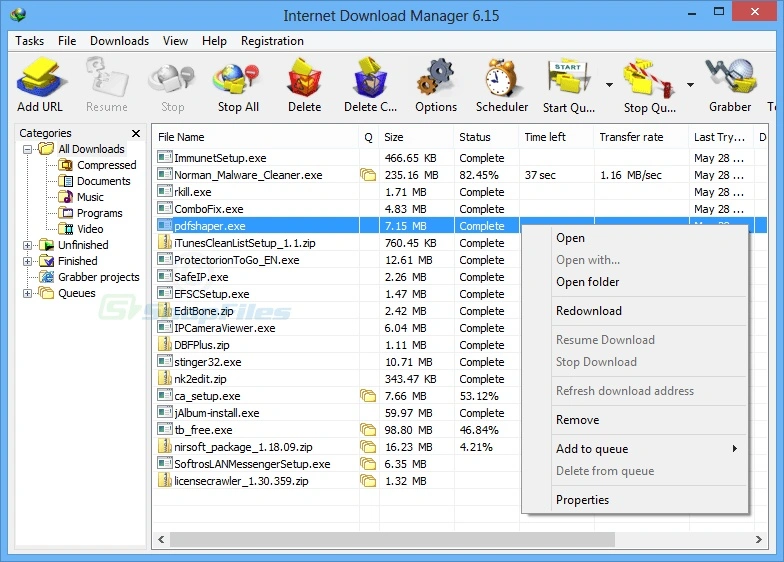Open the Scheduler alarm clock icon
Image resolution: width=784 pixels, height=562 pixels.
(502, 78)
